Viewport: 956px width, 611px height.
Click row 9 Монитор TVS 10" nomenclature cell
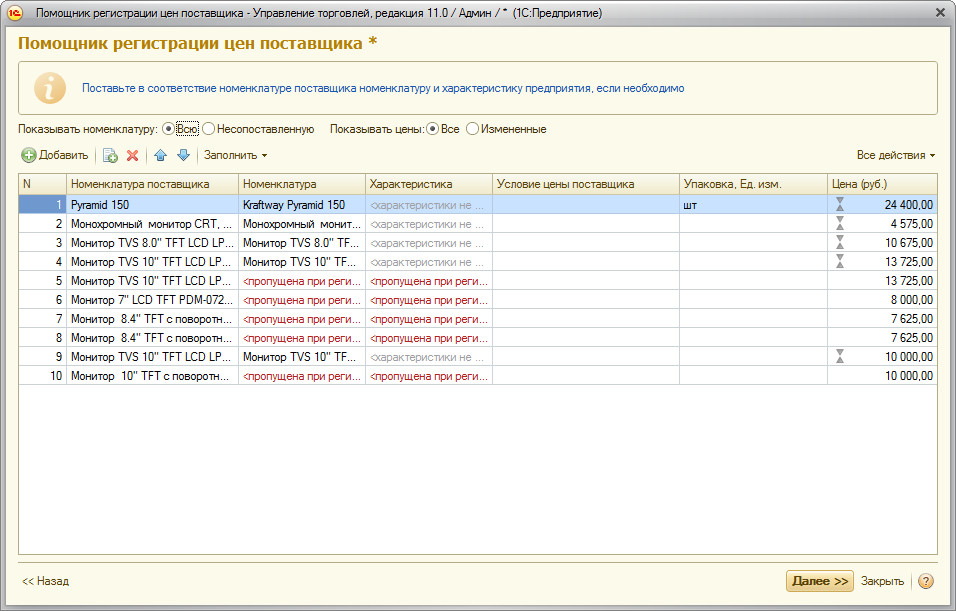(x=302, y=356)
